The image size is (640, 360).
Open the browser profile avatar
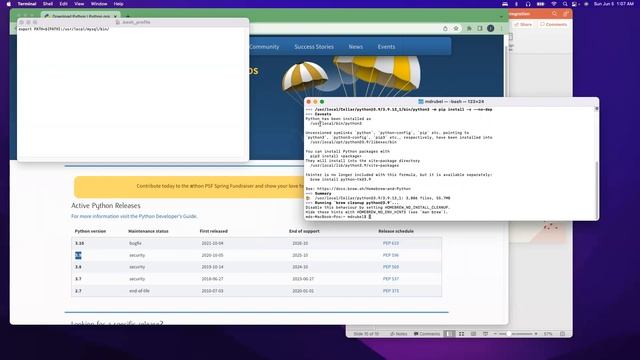click(491, 28)
